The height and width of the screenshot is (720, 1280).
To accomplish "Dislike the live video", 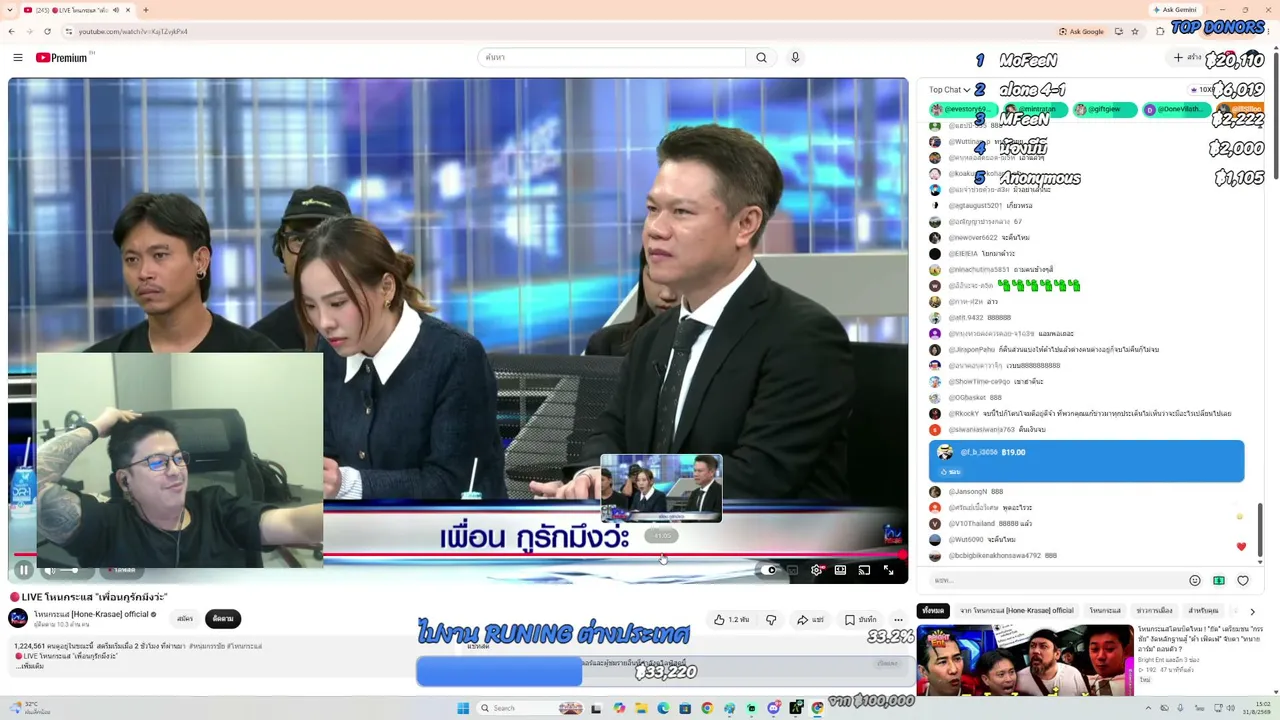I will (771, 620).
